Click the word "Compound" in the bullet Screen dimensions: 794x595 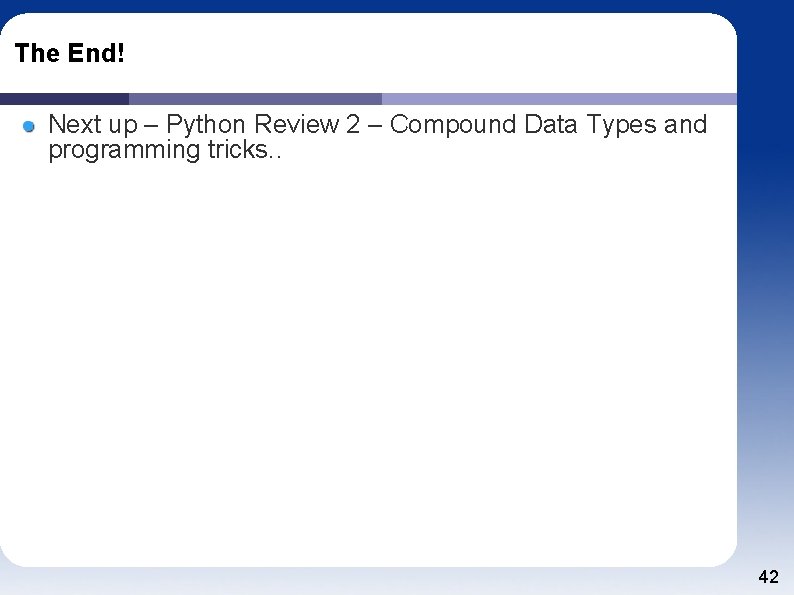[452, 125]
